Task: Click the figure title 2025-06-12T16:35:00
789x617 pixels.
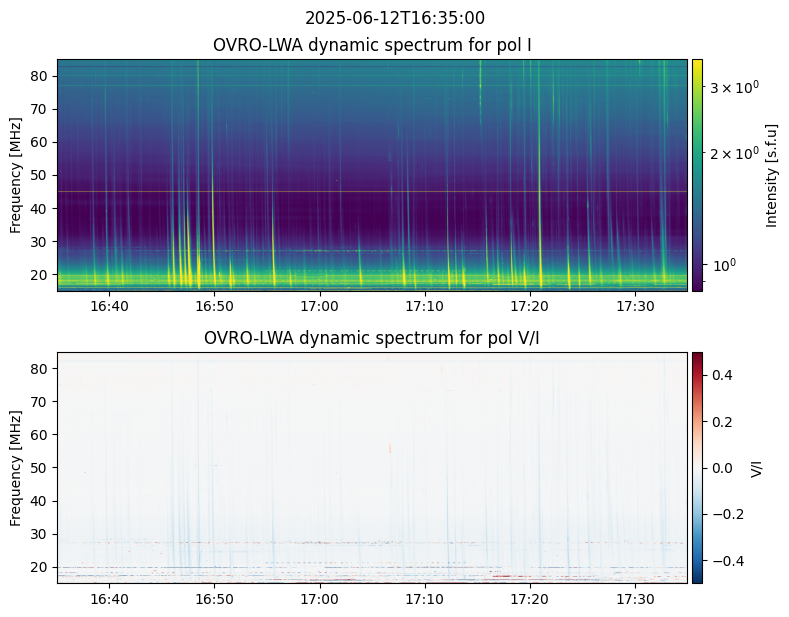Action: (394, 18)
